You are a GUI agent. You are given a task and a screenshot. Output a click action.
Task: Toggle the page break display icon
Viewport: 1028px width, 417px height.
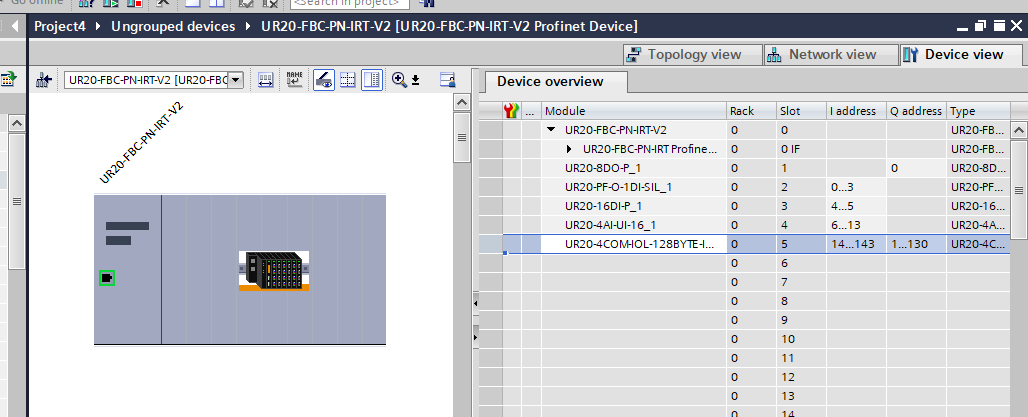[347, 81]
